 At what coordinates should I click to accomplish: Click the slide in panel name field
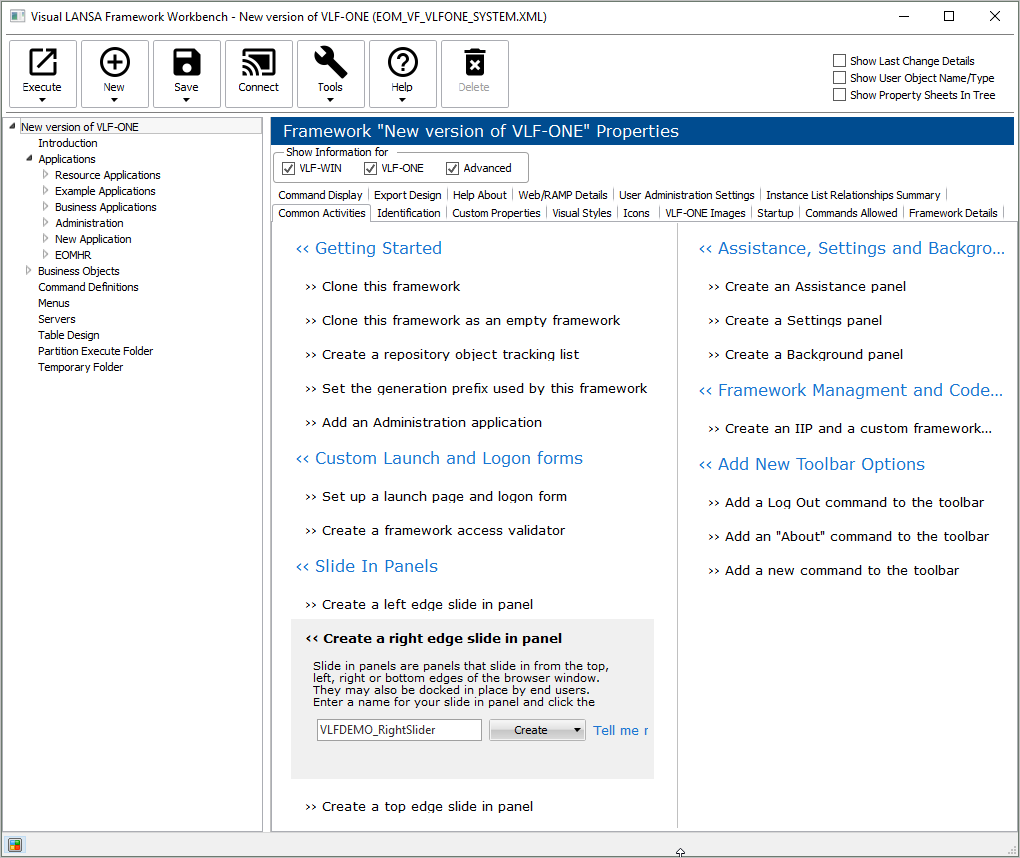tap(399, 730)
